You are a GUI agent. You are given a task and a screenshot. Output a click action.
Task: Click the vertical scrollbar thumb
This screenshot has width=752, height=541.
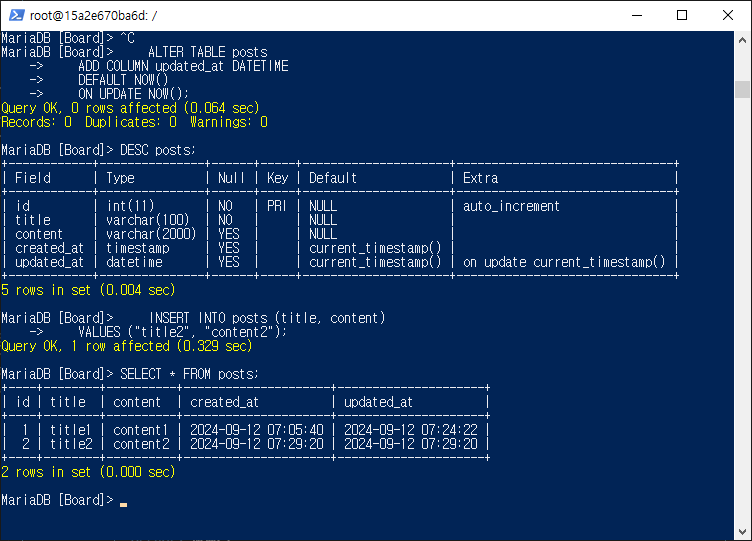(x=742, y=89)
